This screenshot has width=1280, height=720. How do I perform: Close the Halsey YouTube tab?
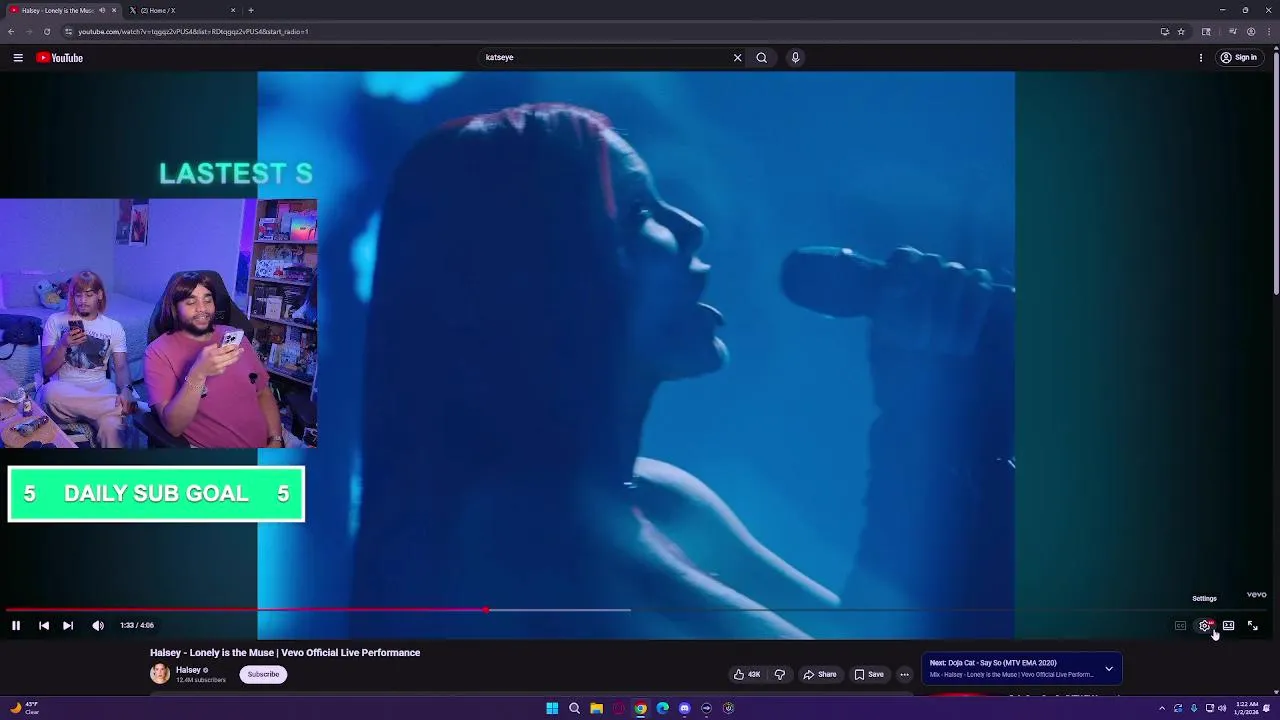click(114, 10)
